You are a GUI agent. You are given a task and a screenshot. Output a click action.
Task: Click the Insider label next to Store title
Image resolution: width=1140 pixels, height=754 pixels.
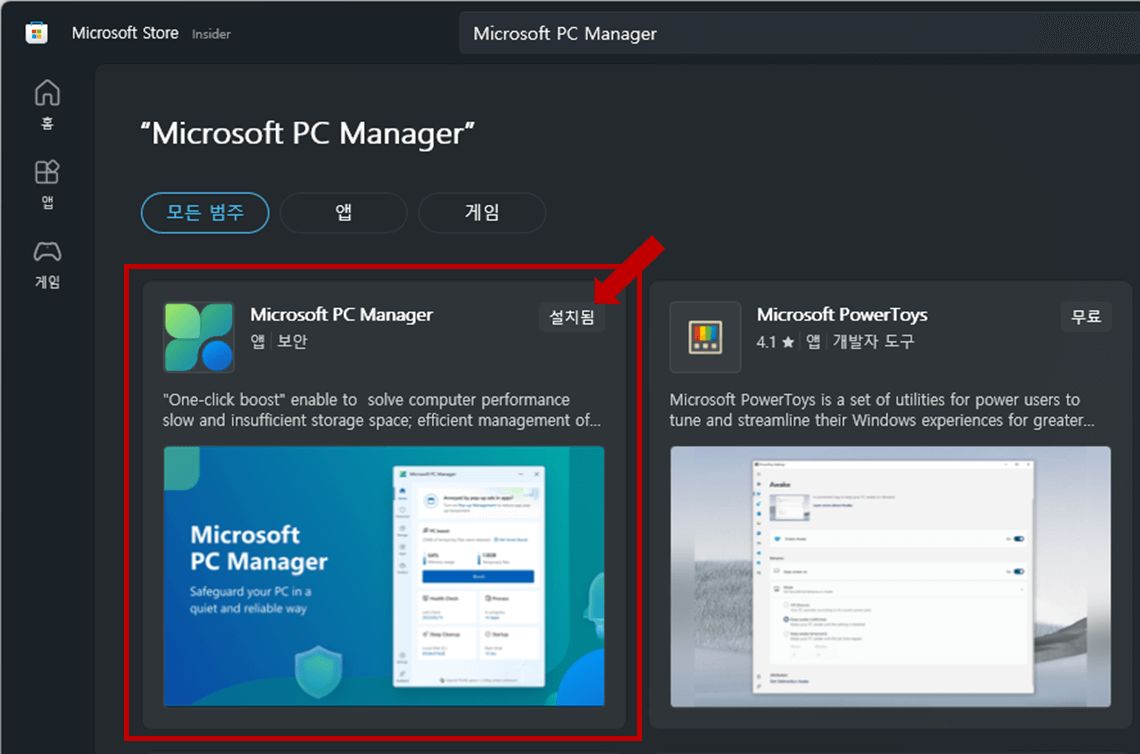click(x=211, y=34)
